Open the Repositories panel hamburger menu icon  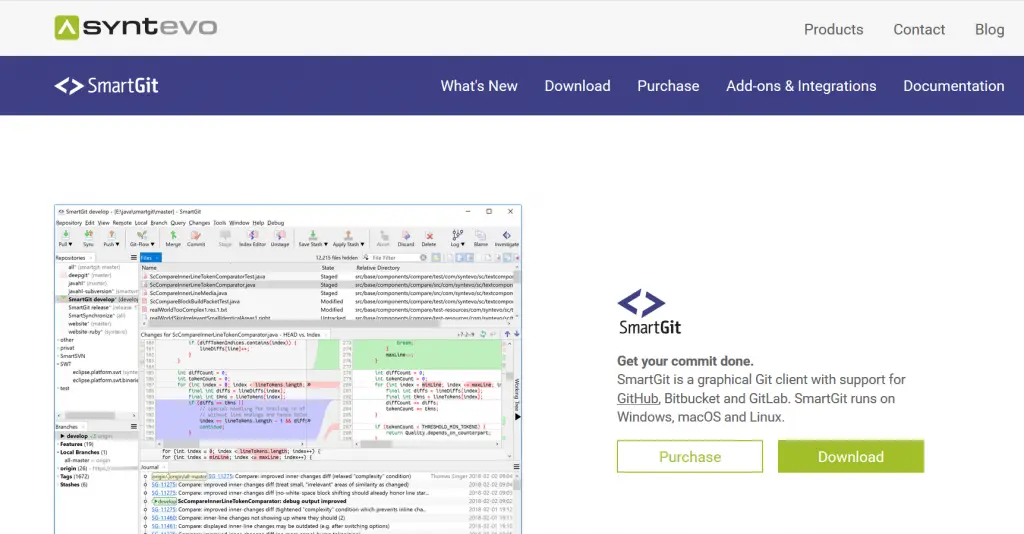pos(134,258)
